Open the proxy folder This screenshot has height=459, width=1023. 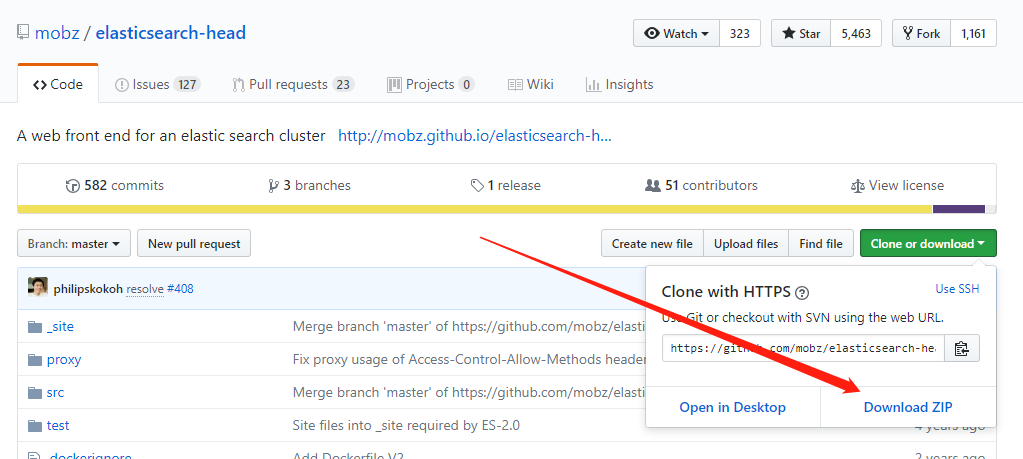coord(64,359)
